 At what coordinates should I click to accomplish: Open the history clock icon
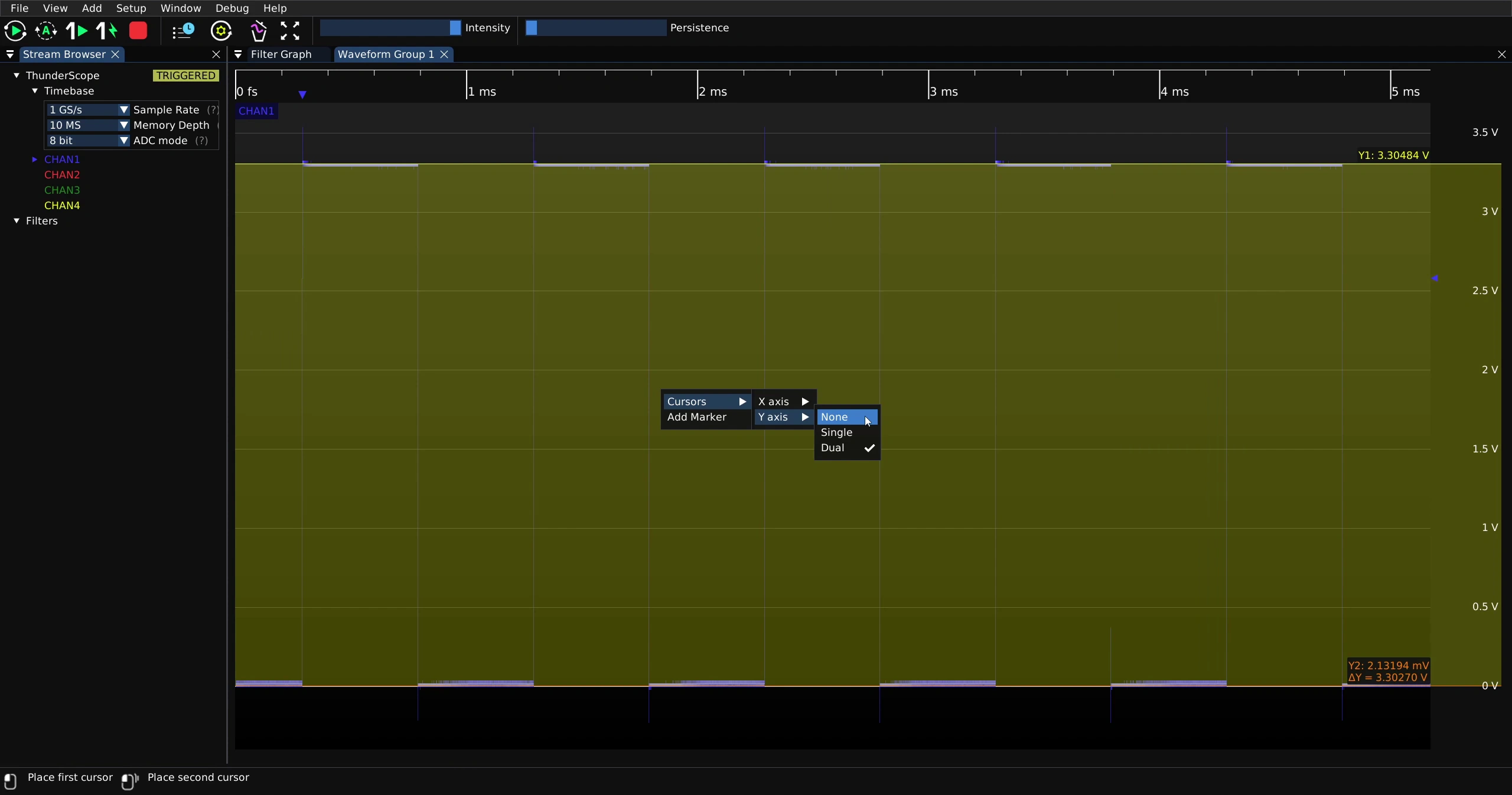183,31
